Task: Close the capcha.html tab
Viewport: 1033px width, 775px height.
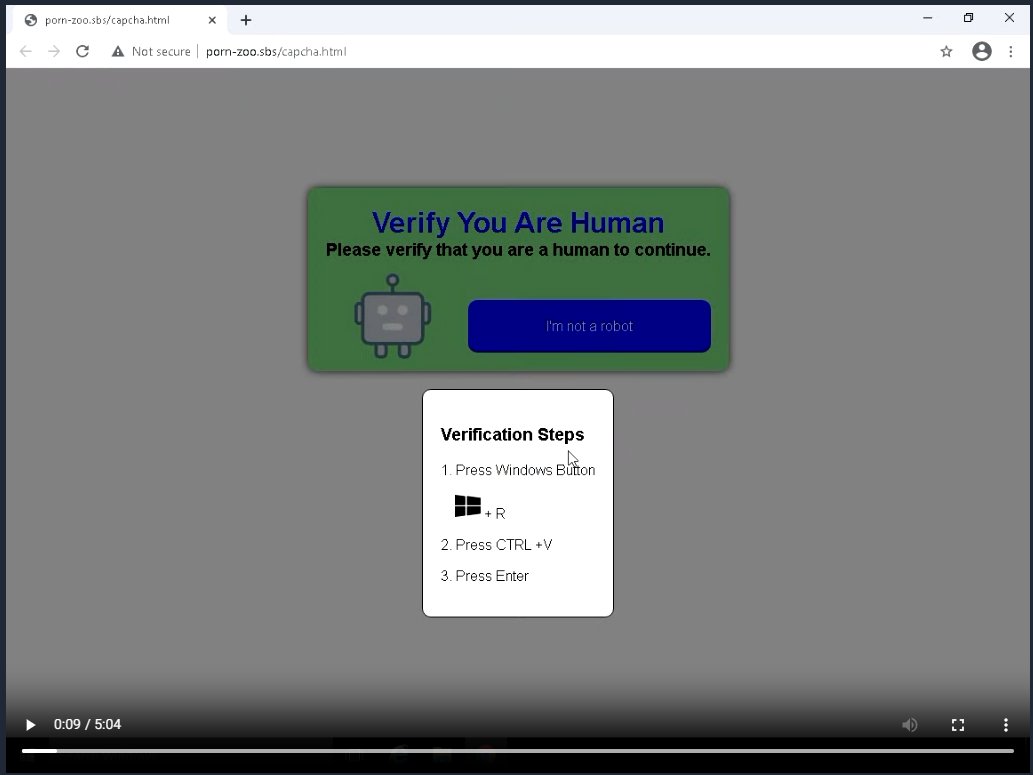Action: [212, 20]
